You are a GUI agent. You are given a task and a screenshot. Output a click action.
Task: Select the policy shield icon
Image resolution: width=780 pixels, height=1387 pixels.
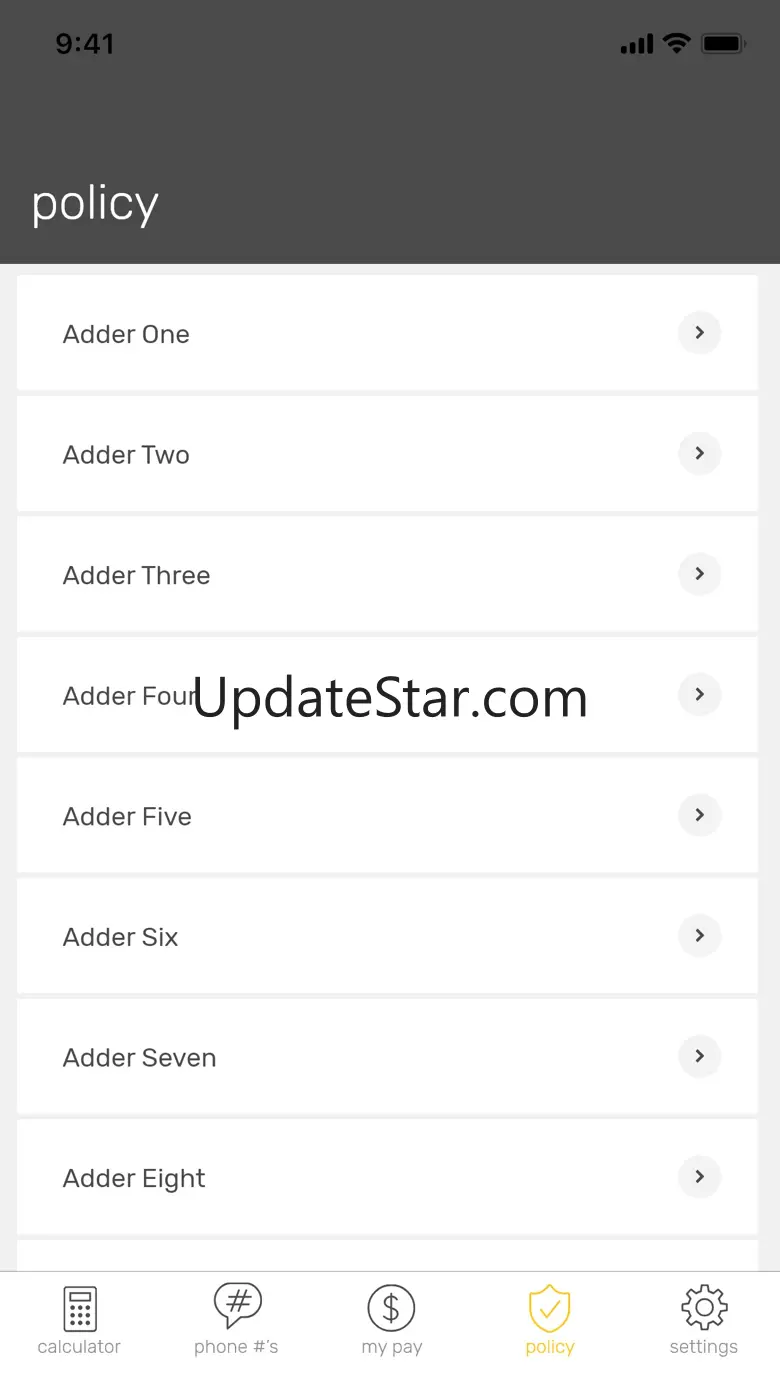(x=549, y=1308)
